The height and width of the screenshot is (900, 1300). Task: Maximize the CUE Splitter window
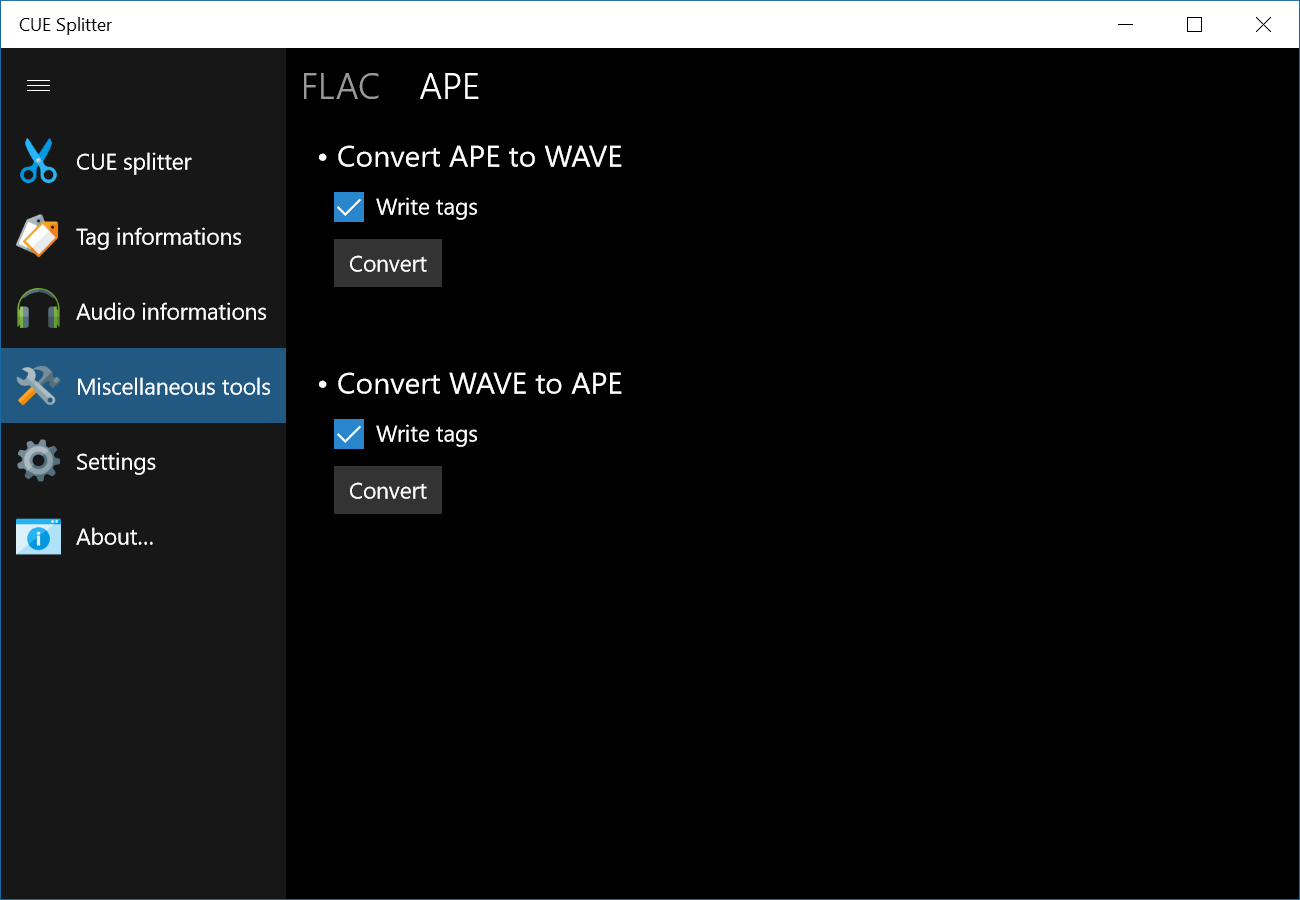coord(1194,25)
